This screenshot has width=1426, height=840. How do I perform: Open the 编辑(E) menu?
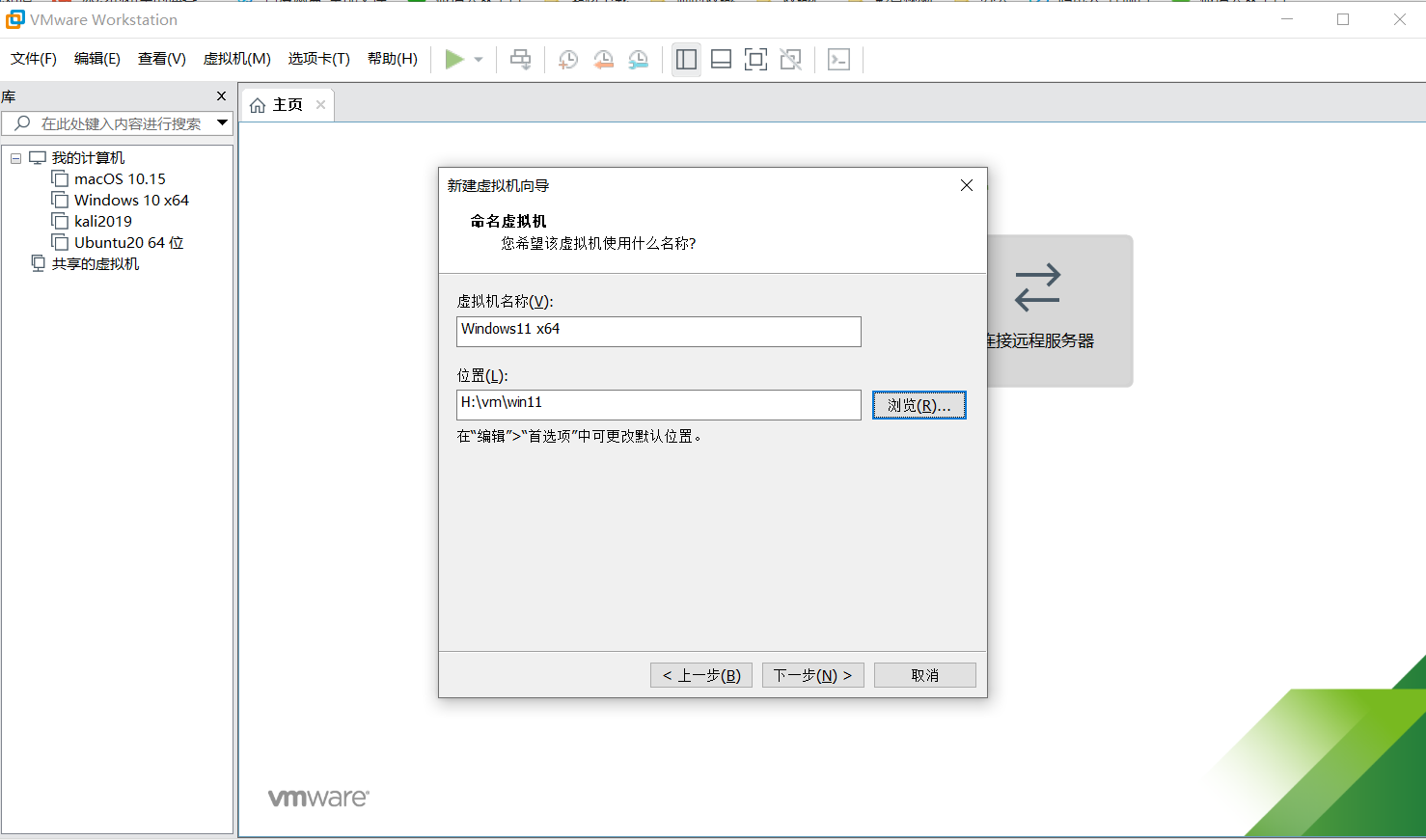tap(97, 59)
